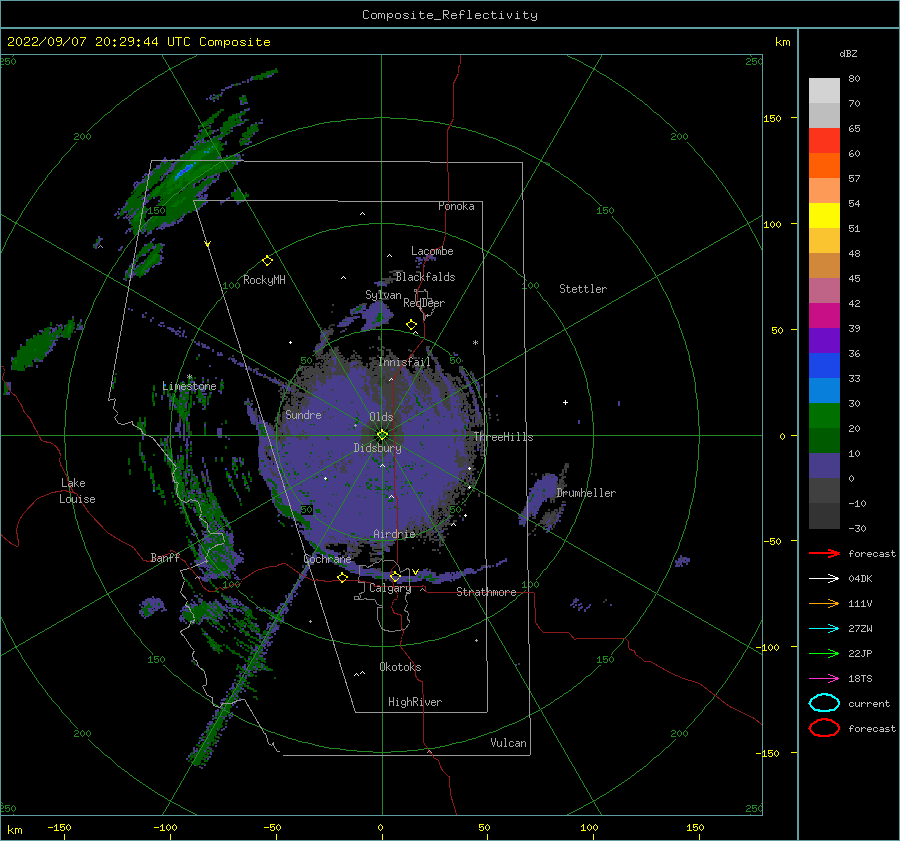Click the Lake Louise label
Screen dimensions: 900x841
point(77,491)
